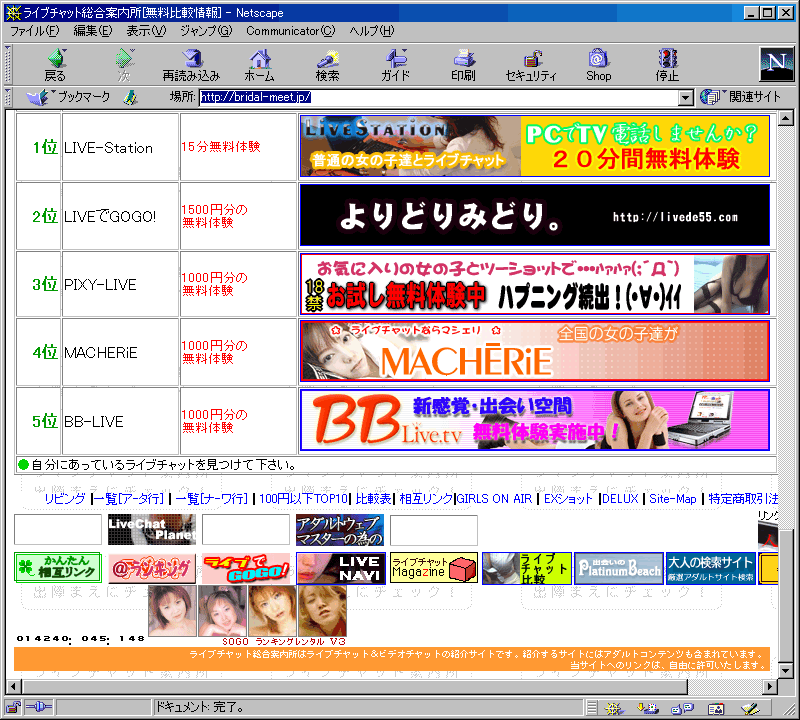Open the Communicator(C) menu

point(291,31)
